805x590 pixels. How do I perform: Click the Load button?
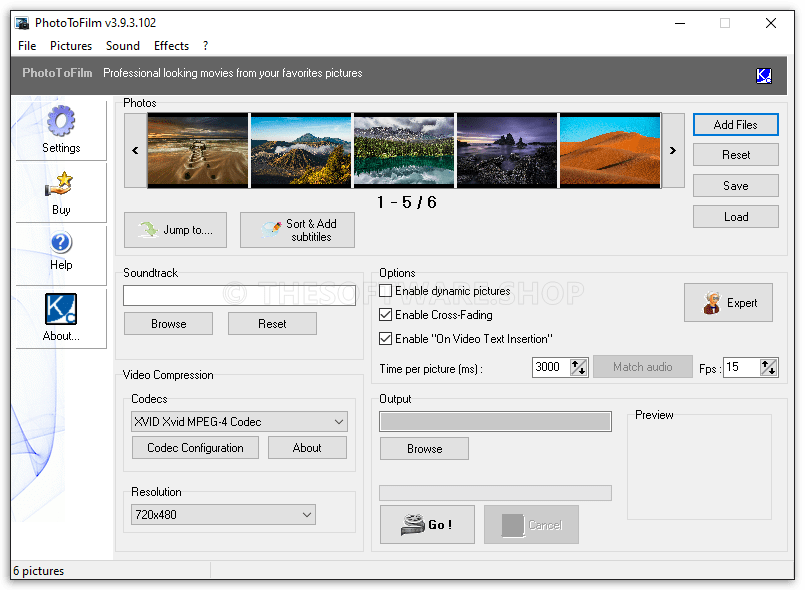pyautogui.click(x=735, y=217)
